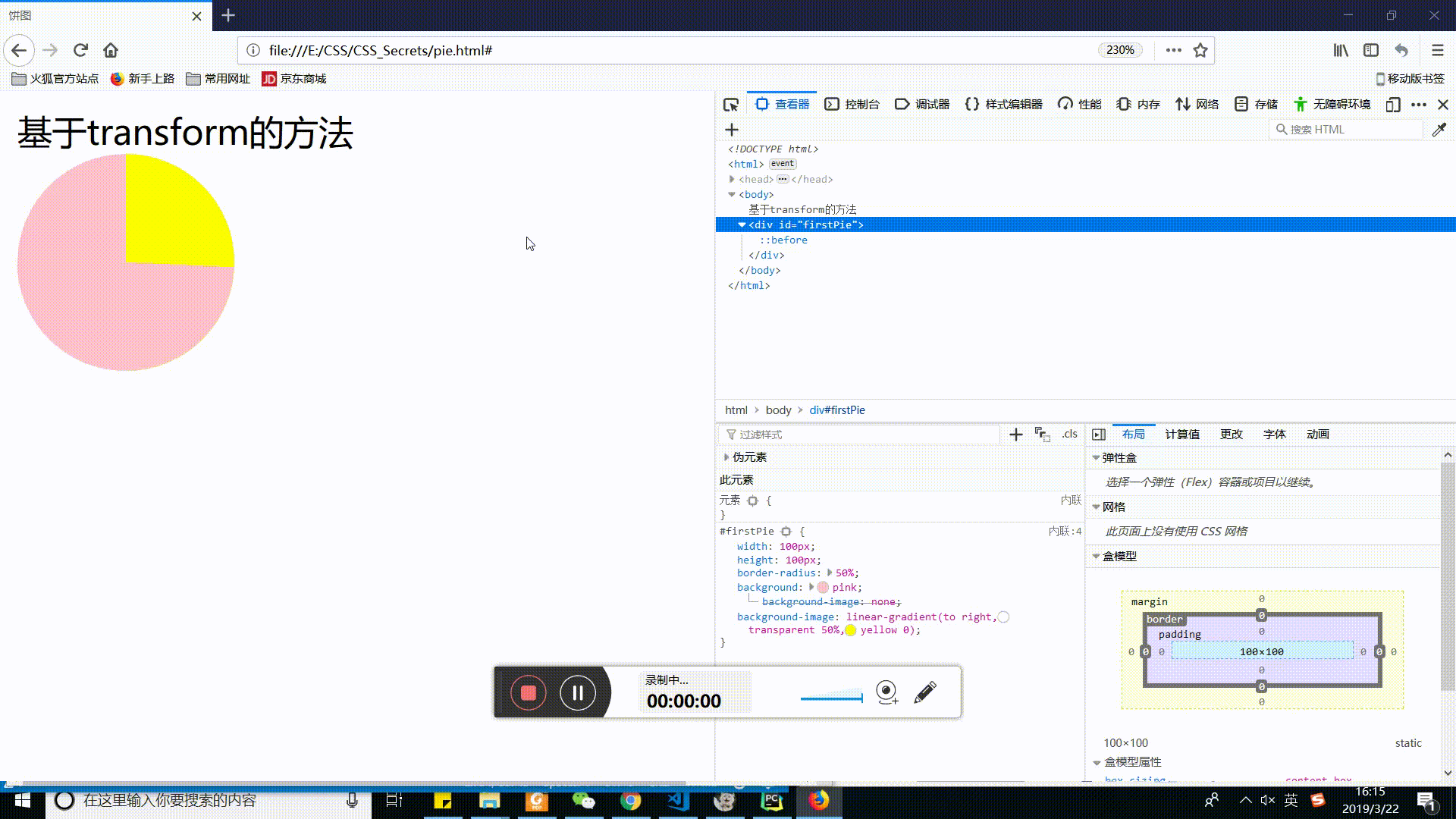Switch to the Debugger (调试器) tab
The height and width of the screenshot is (819, 1456).
point(922,105)
